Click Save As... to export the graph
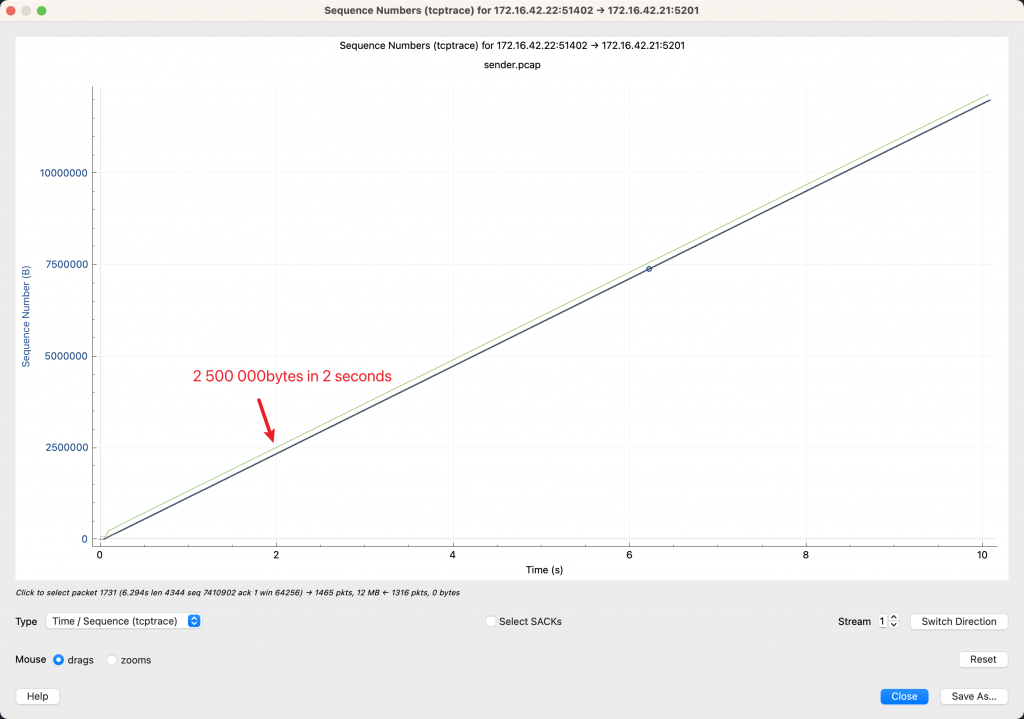Viewport: 1024px width, 719px height. click(x=973, y=696)
